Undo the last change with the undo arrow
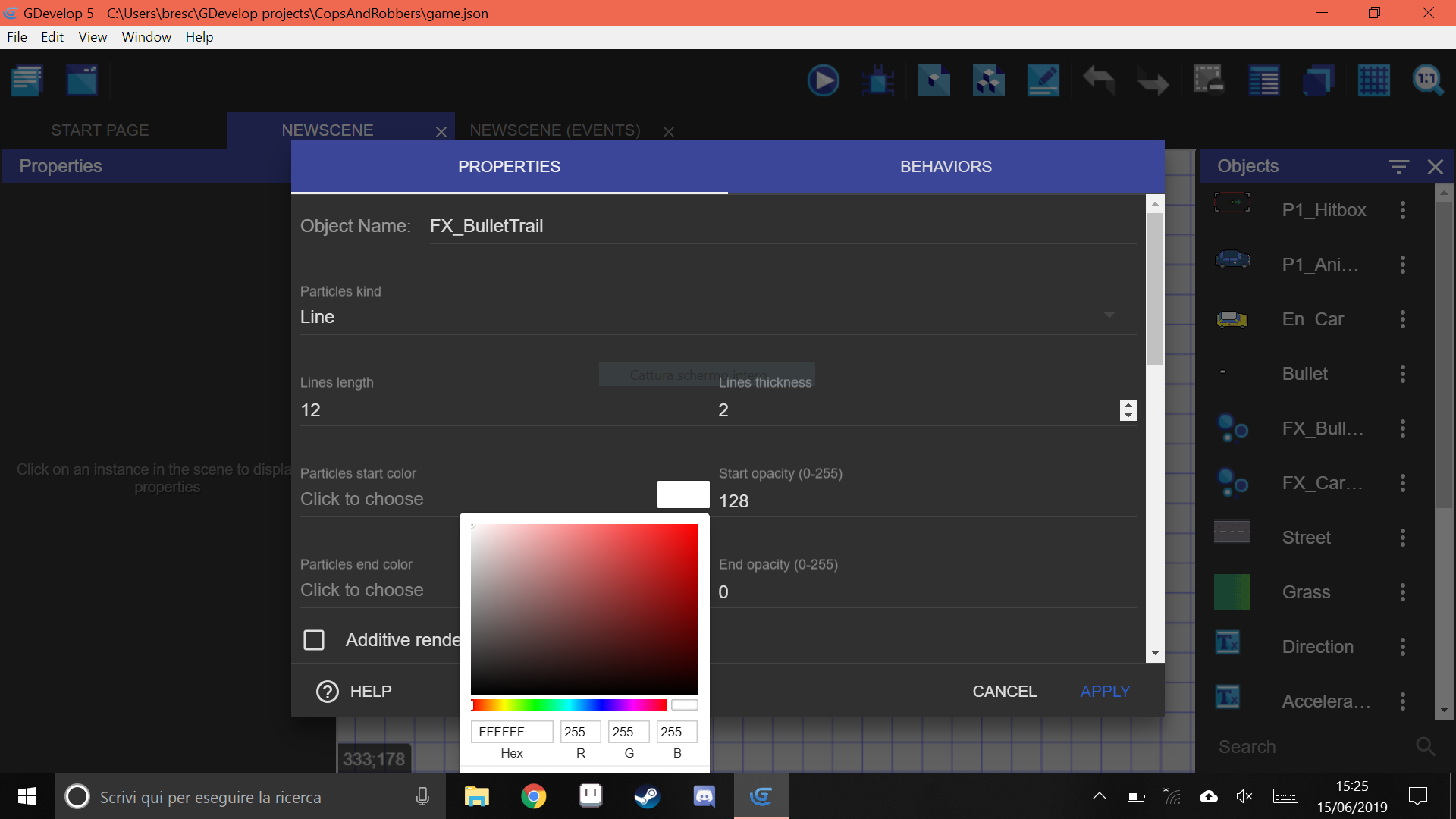 point(1099,80)
